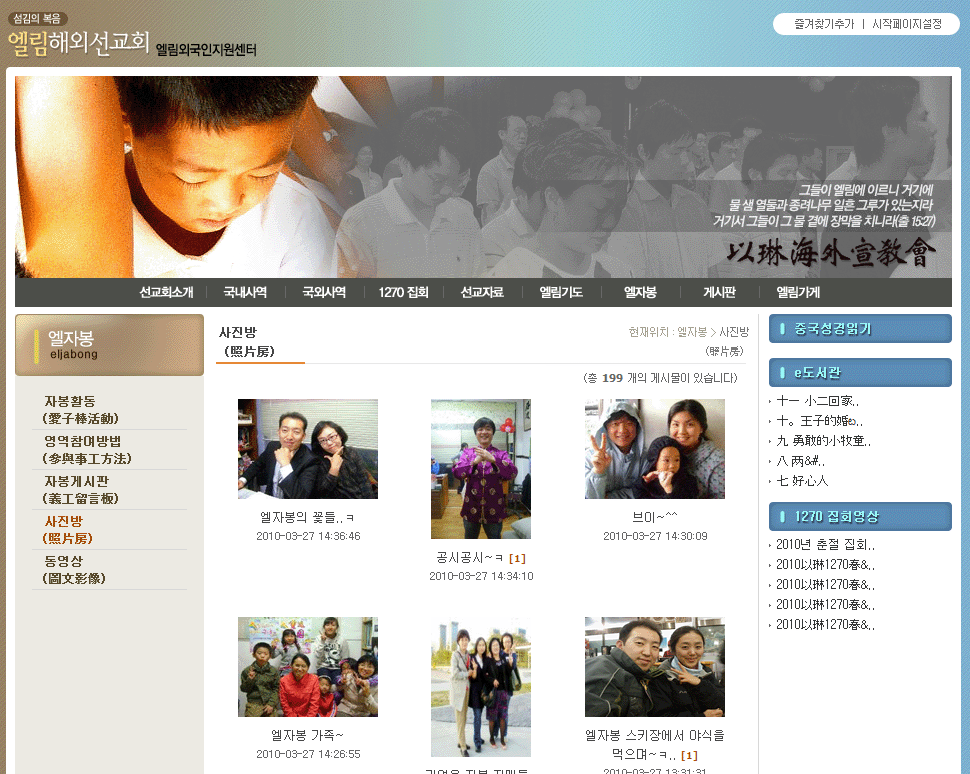Click the date 2010-03-27 14:36:46
Viewport: 970px width, 774px height.
point(308,536)
